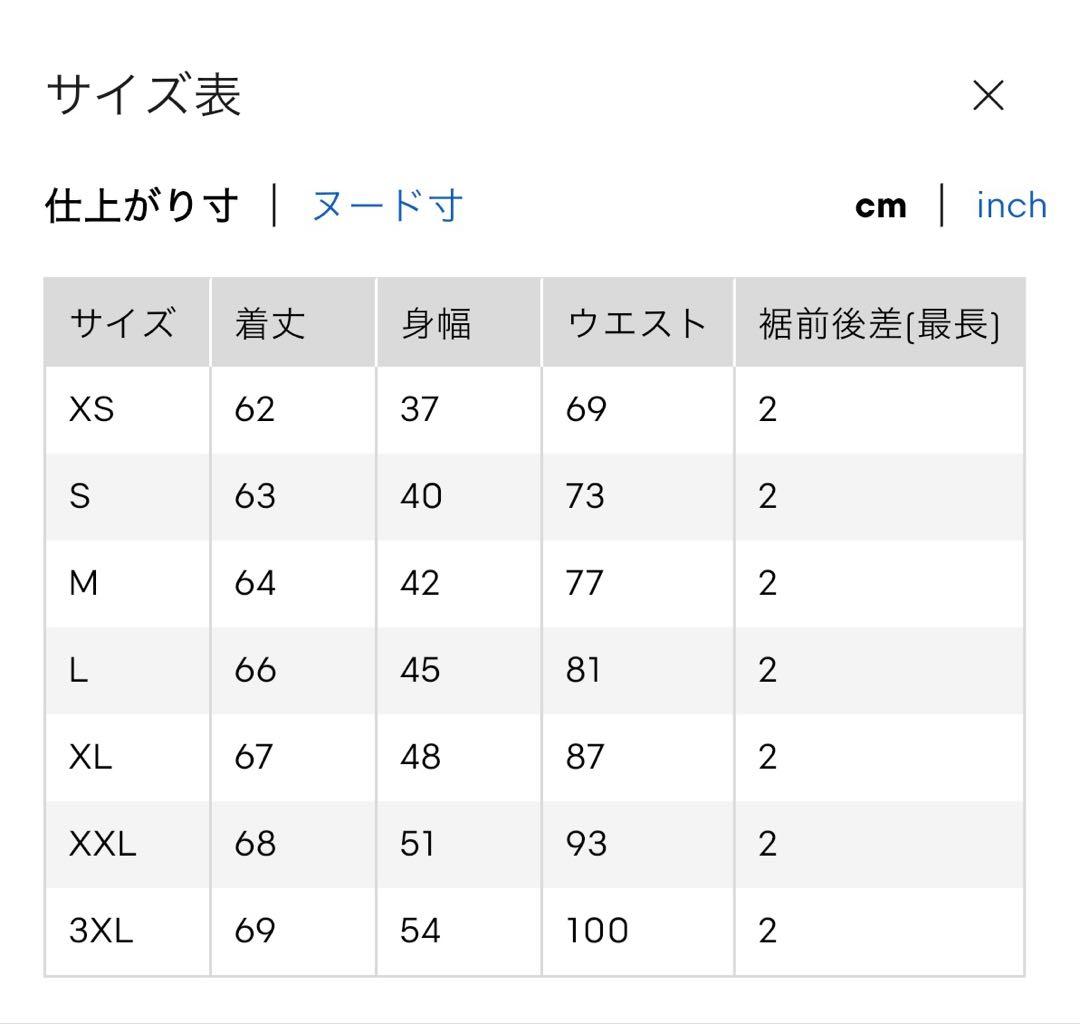
Task: Click the サイズ表 dialog title
Action: coord(143,95)
